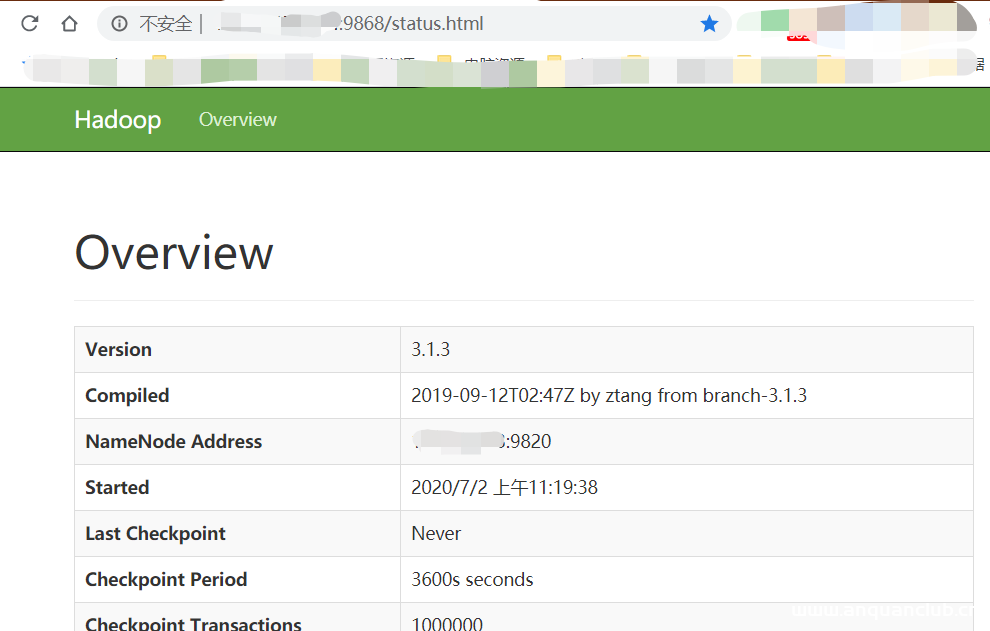
Task: Click the Overview page heading
Action: click(173, 253)
